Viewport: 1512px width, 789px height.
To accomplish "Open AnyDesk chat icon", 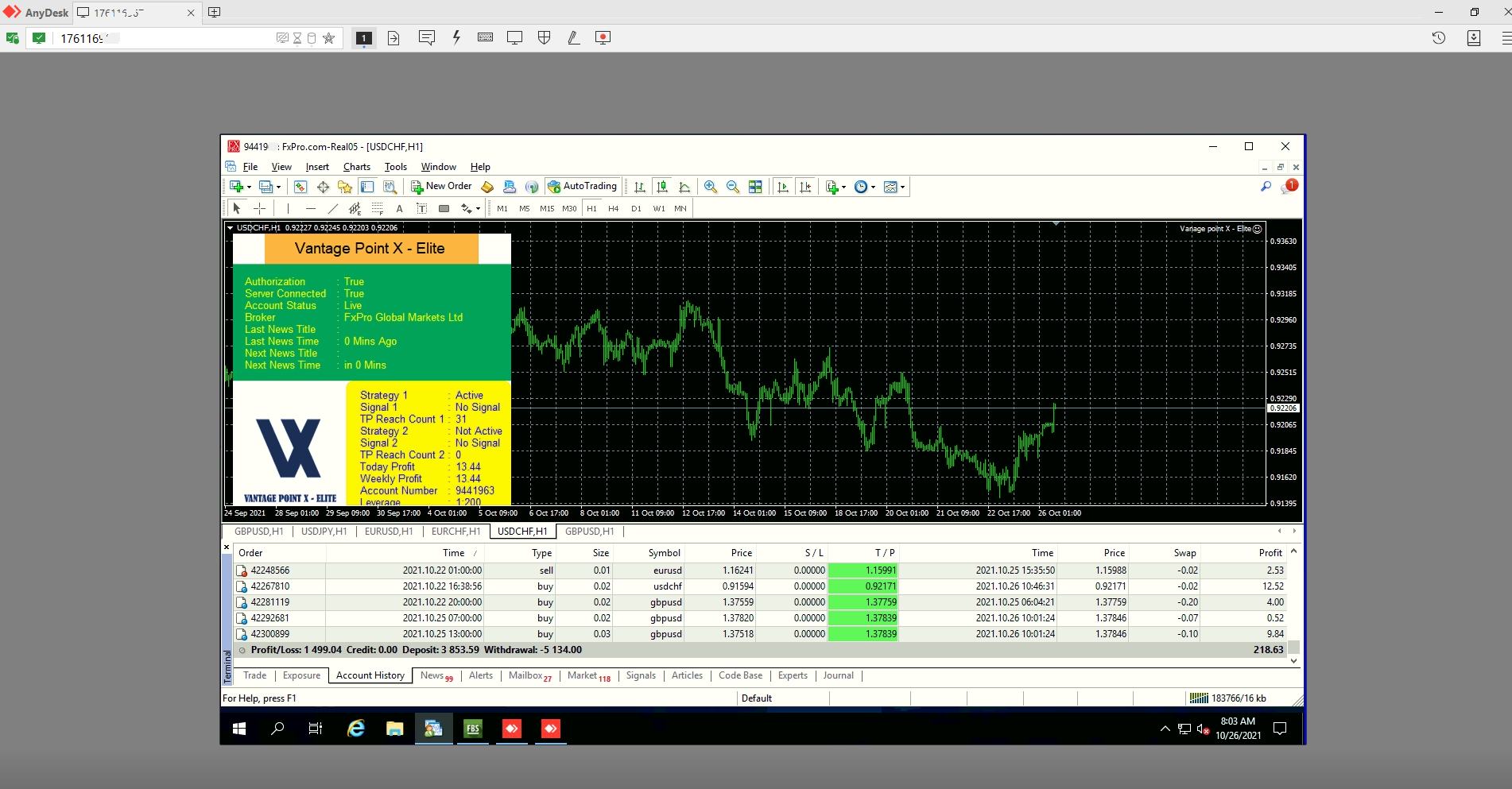I will point(427,37).
